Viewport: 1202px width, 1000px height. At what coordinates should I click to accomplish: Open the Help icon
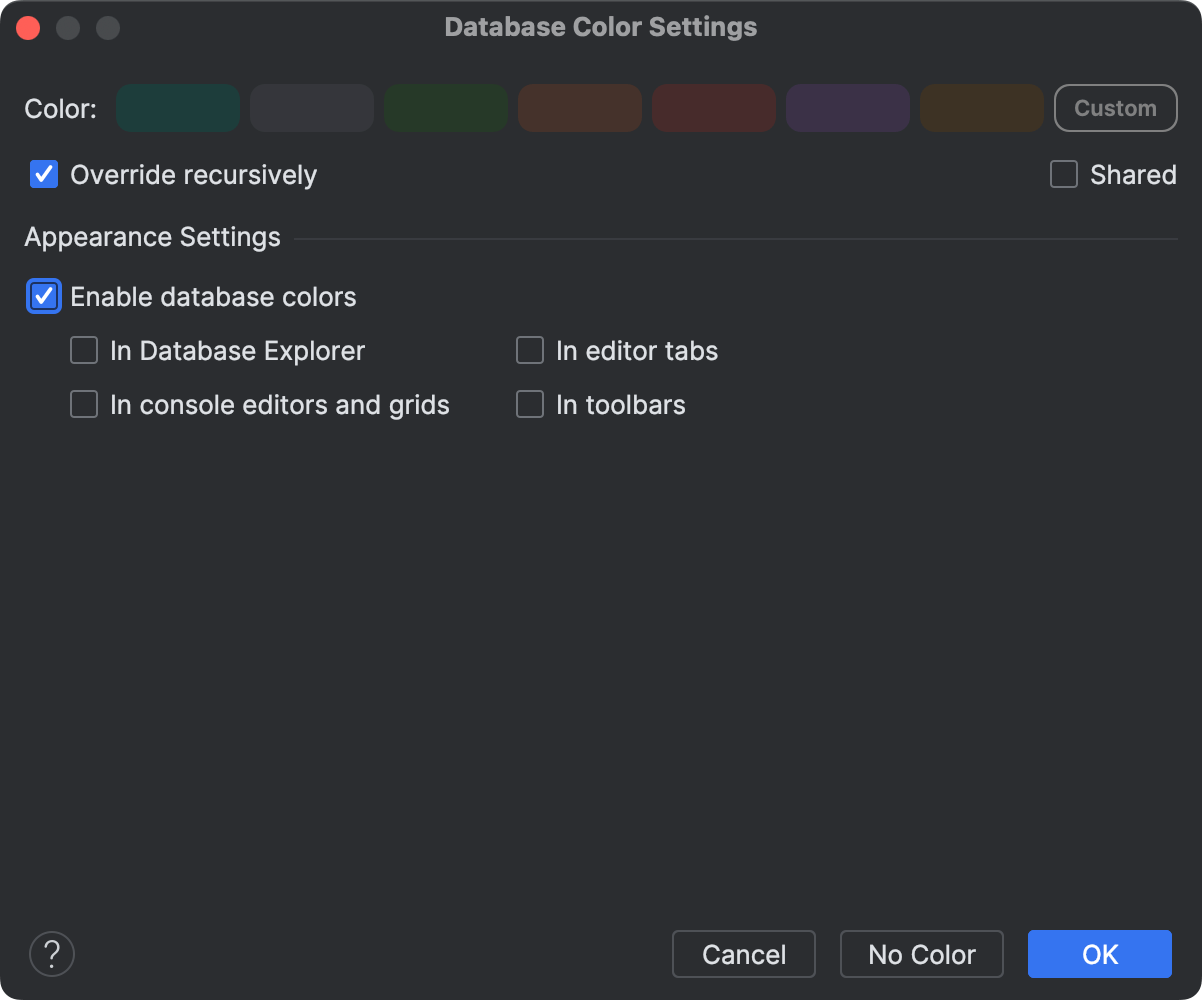[51, 954]
